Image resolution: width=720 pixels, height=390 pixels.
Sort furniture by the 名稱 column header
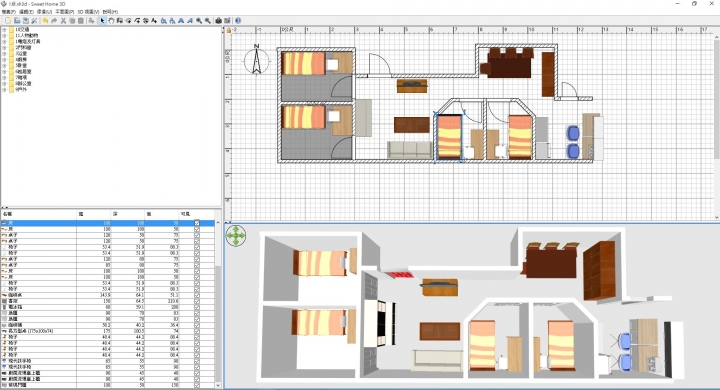pos(38,215)
